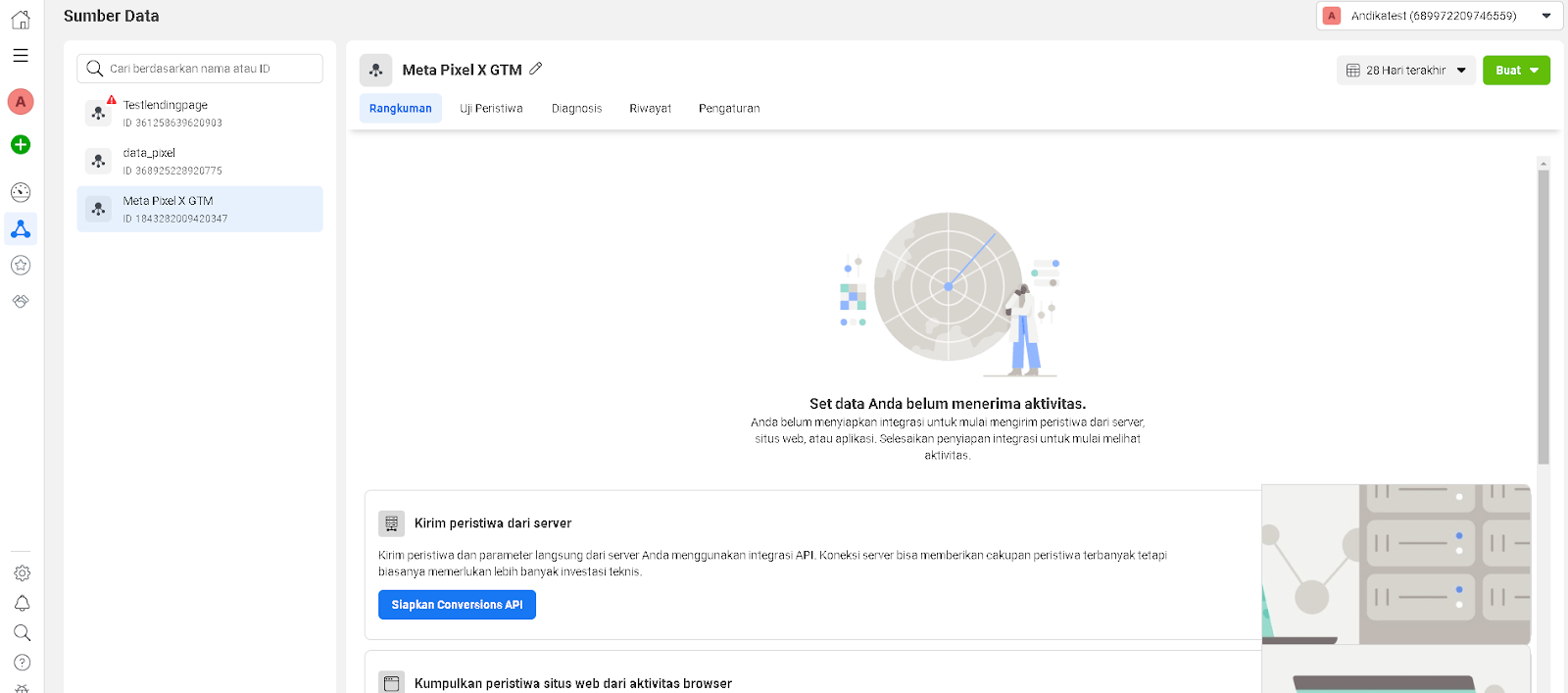Switch to the Rangkuman tab
The height and width of the screenshot is (693, 1568).
click(401, 108)
